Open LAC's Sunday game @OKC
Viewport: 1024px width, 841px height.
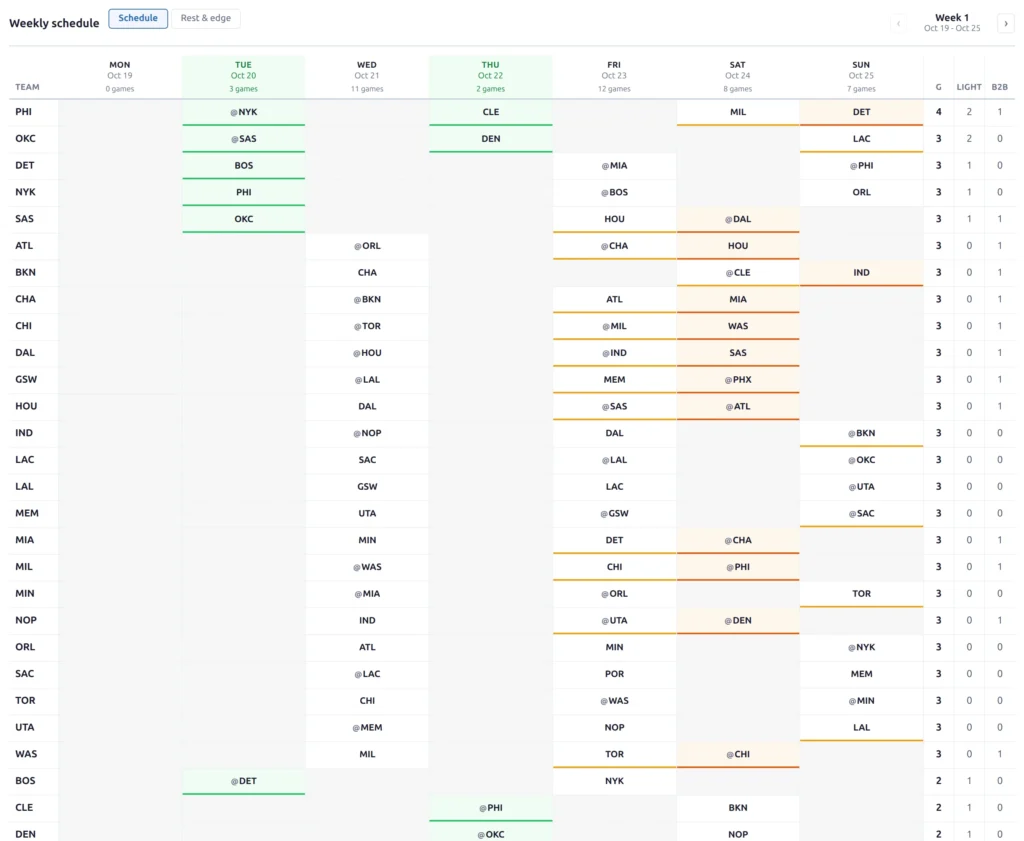(x=861, y=460)
